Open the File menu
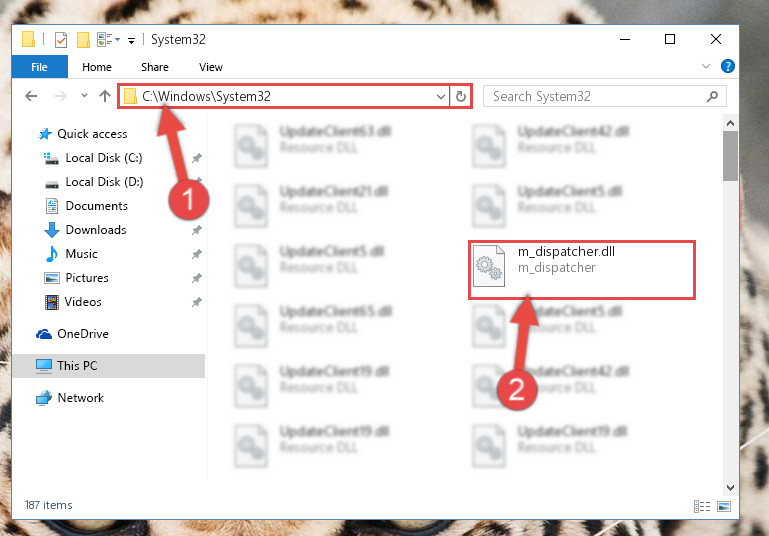769x536 pixels. [x=39, y=67]
